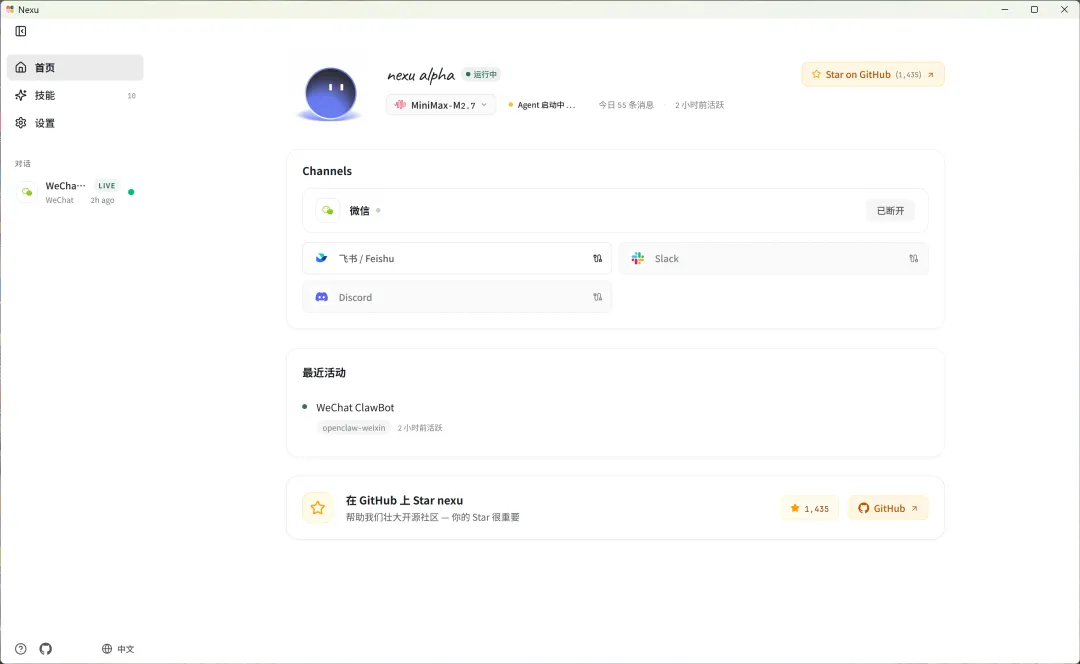Click the connect arrows icon for Discord

597,297
